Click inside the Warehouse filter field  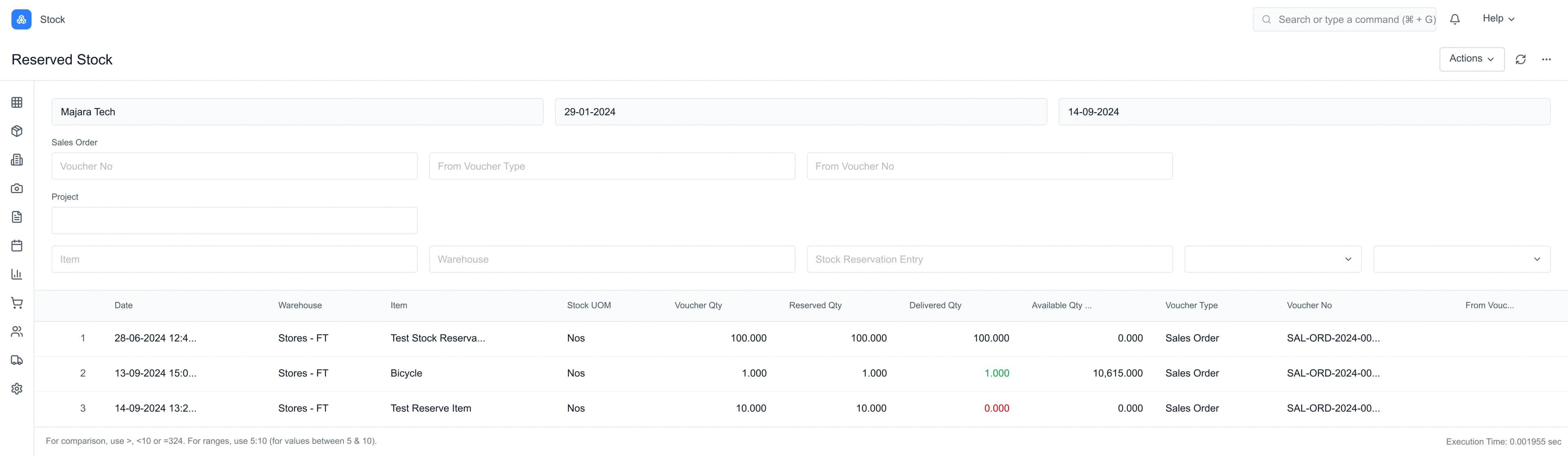pyautogui.click(x=612, y=259)
